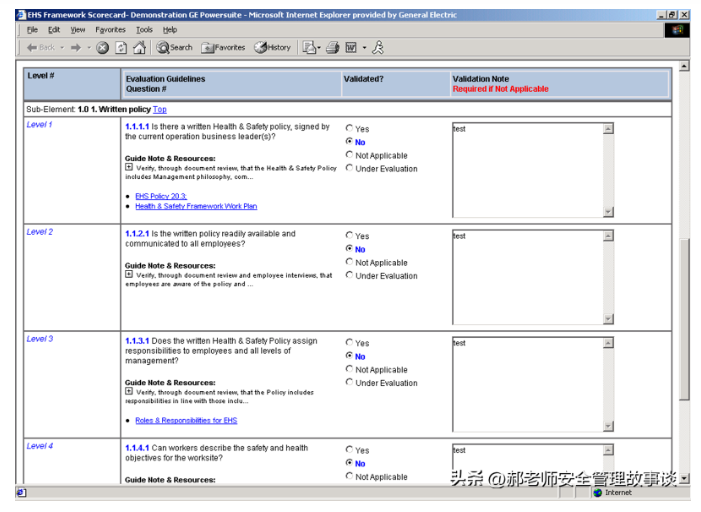701x512 pixels.
Task: Select Under Evaluation for question 1.1.2.1
Action: [x=349, y=275]
